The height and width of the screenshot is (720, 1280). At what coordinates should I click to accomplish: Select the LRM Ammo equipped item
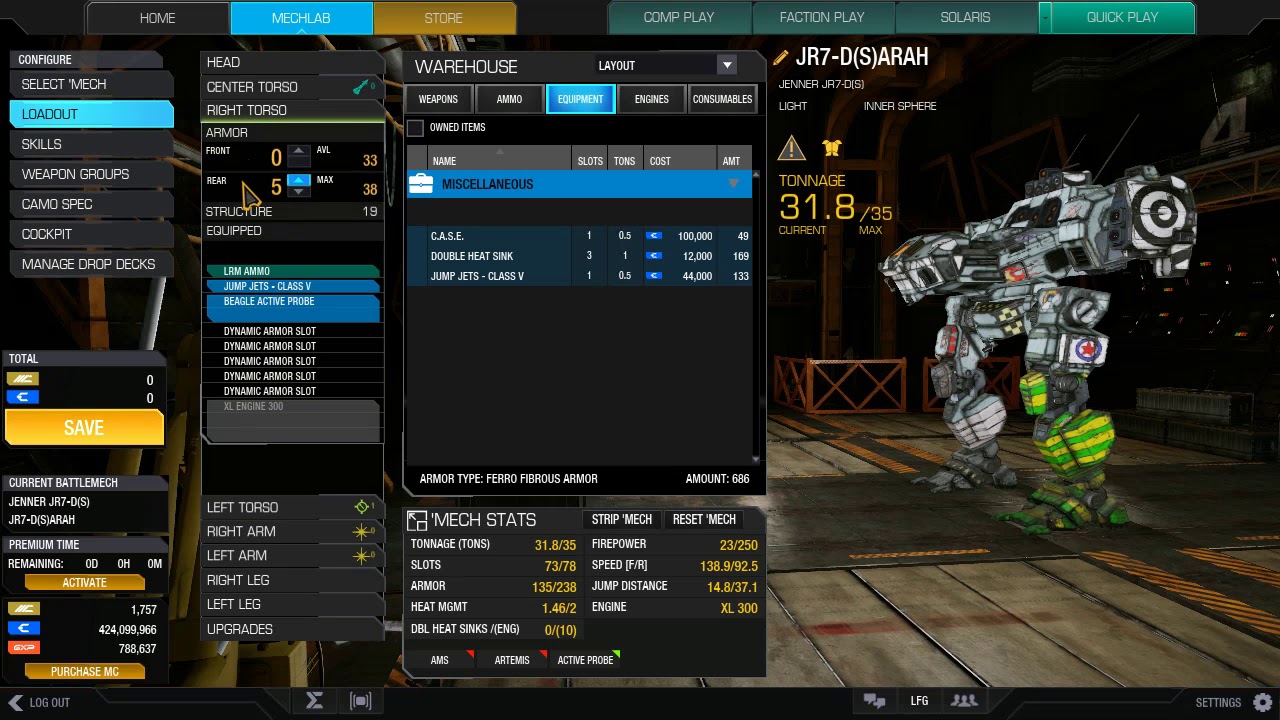292,271
